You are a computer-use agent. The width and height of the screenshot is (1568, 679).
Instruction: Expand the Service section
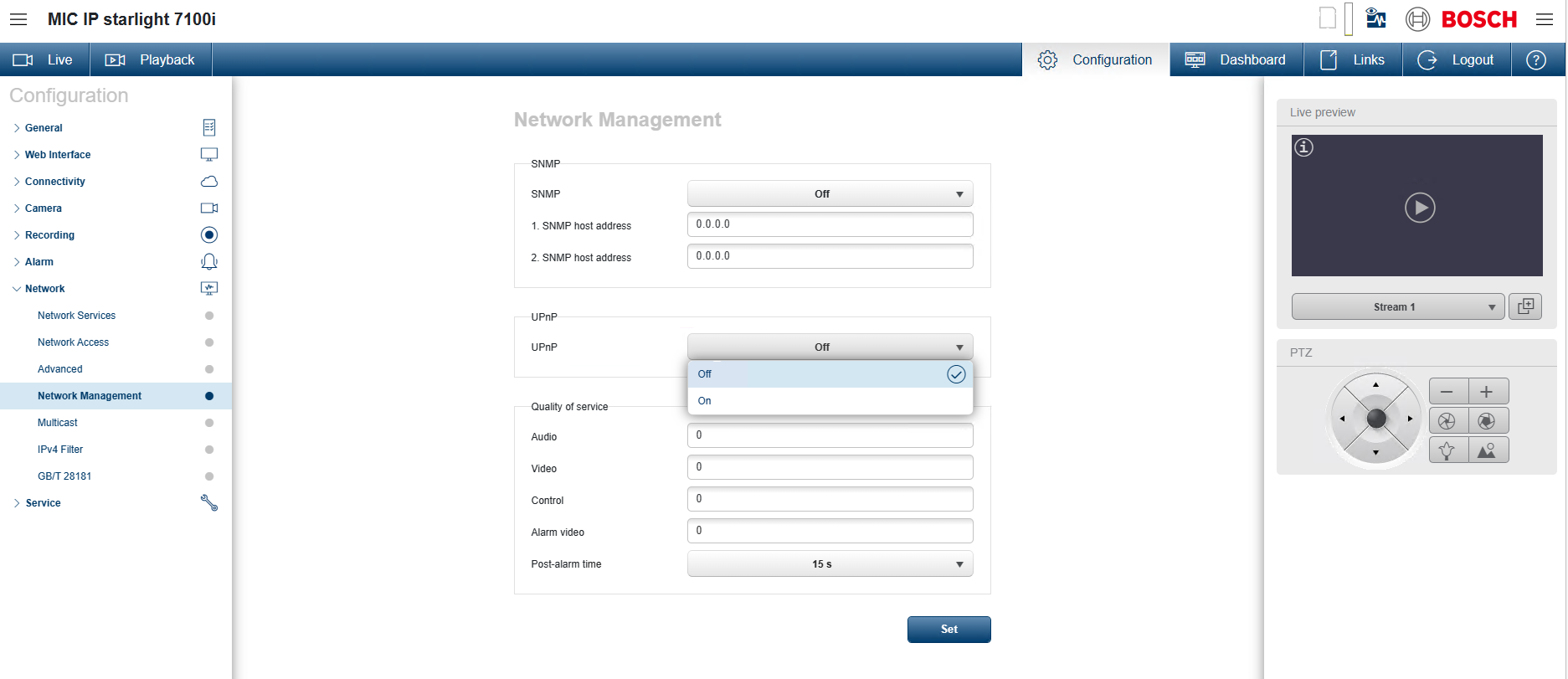(x=17, y=503)
